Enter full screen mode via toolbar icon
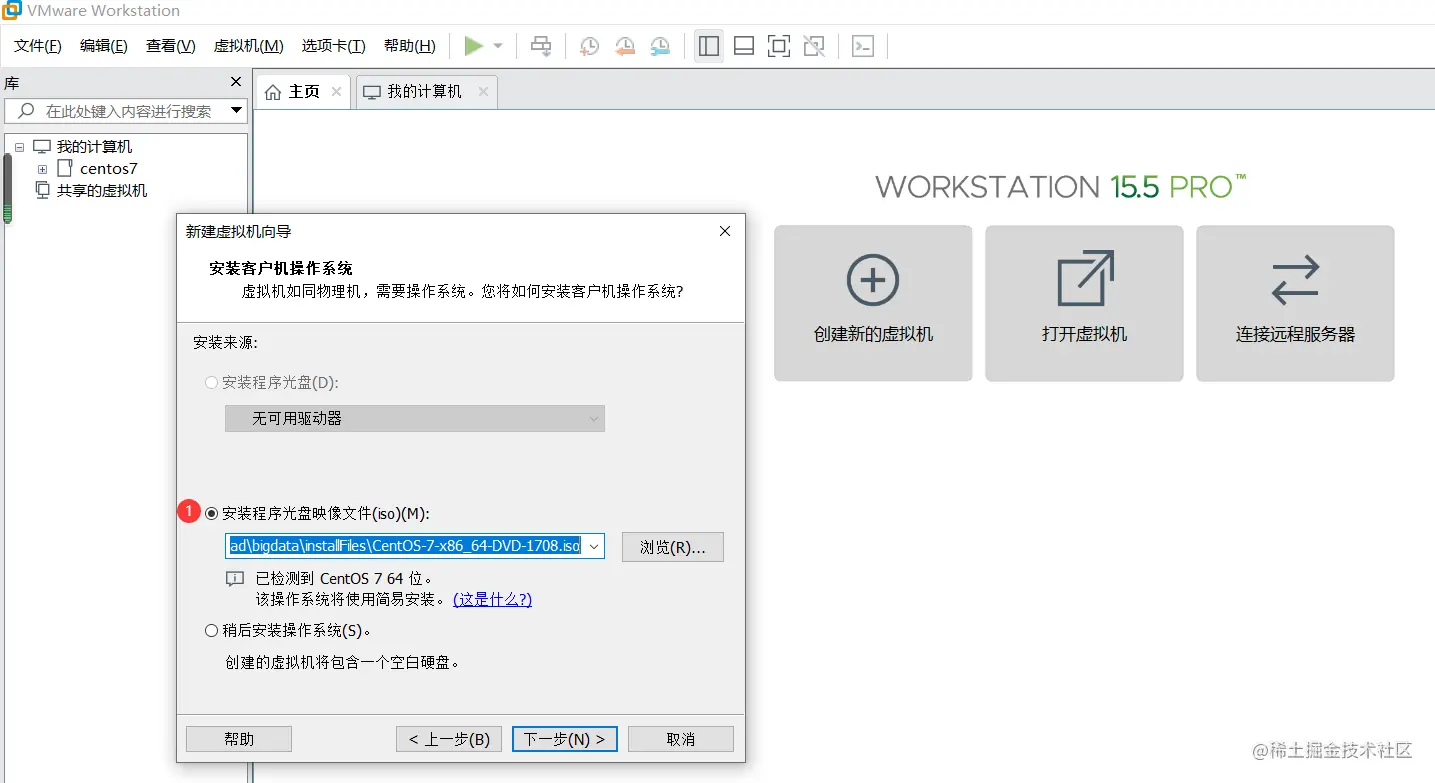Image resolution: width=1435 pixels, height=783 pixels. [x=778, y=46]
